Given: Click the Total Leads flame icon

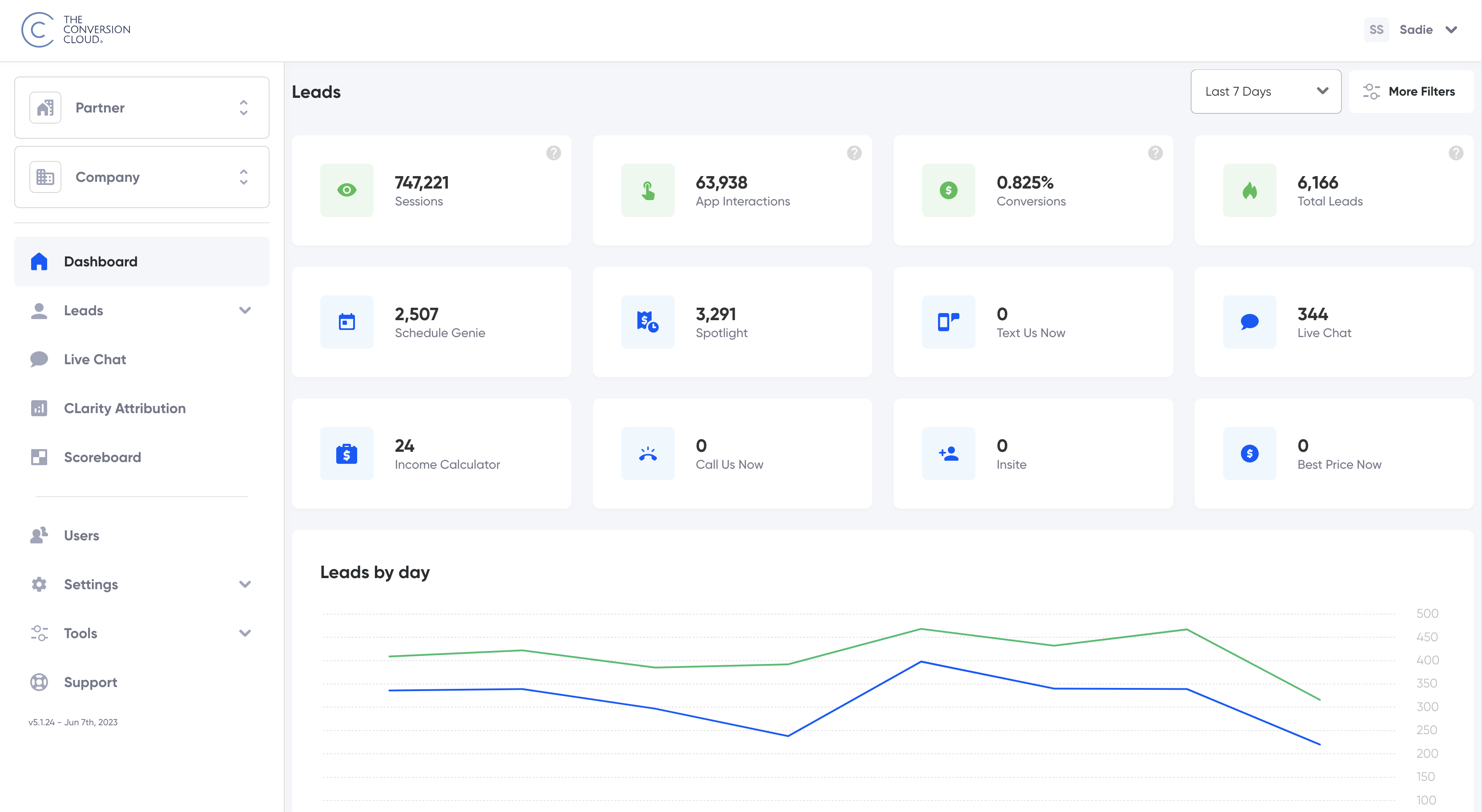Looking at the screenshot, I should 1249,190.
